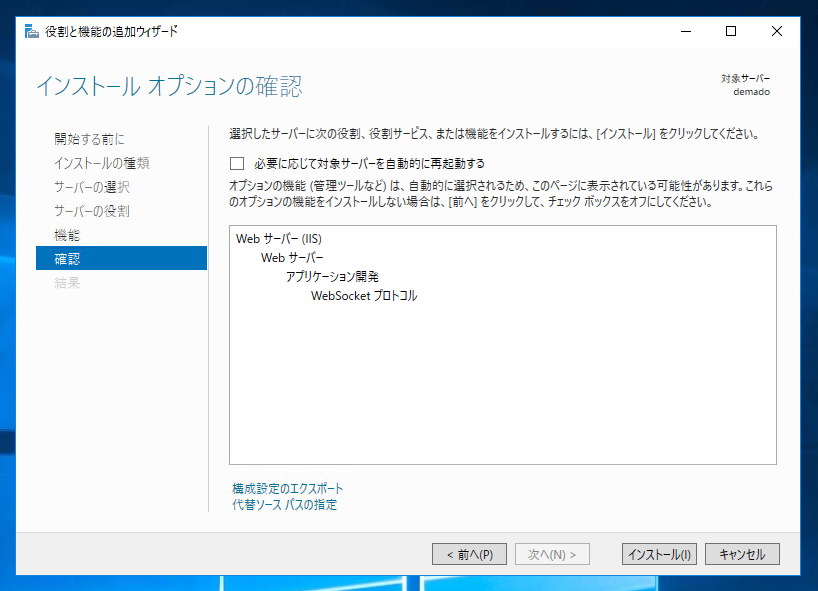Open インストールの種類 step
Image resolution: width=818 pixels, height=591 pixels.
click(x=102, y=163)
